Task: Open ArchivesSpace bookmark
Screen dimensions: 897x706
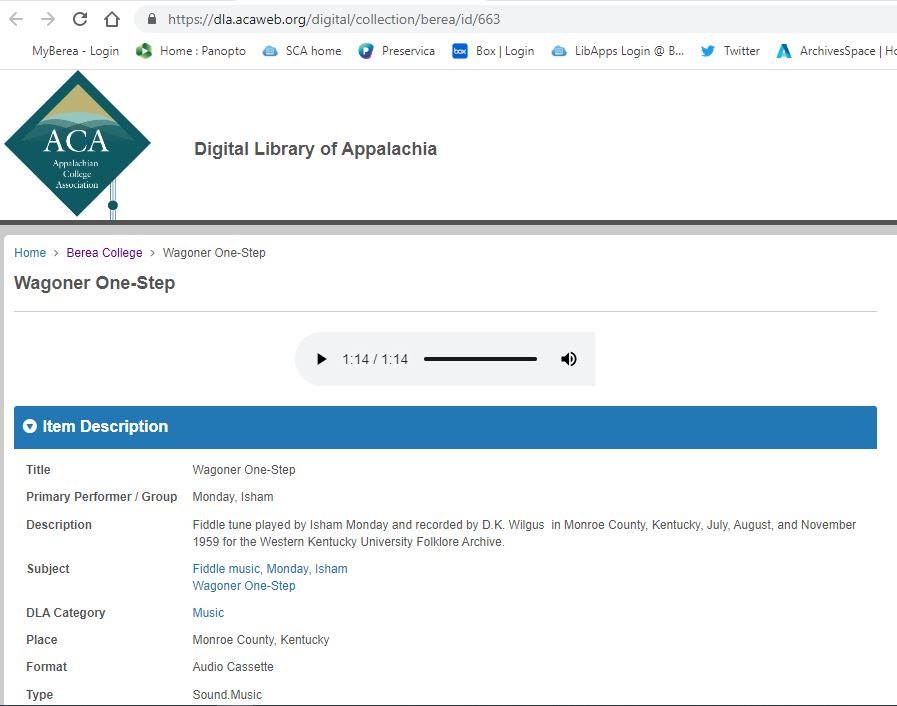Action: pos(836,51)
